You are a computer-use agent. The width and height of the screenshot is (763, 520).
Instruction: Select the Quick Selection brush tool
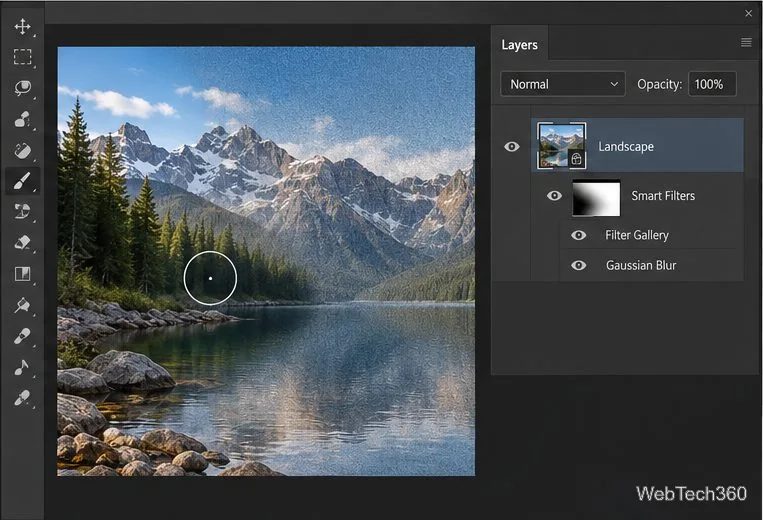tap(22, 119)
